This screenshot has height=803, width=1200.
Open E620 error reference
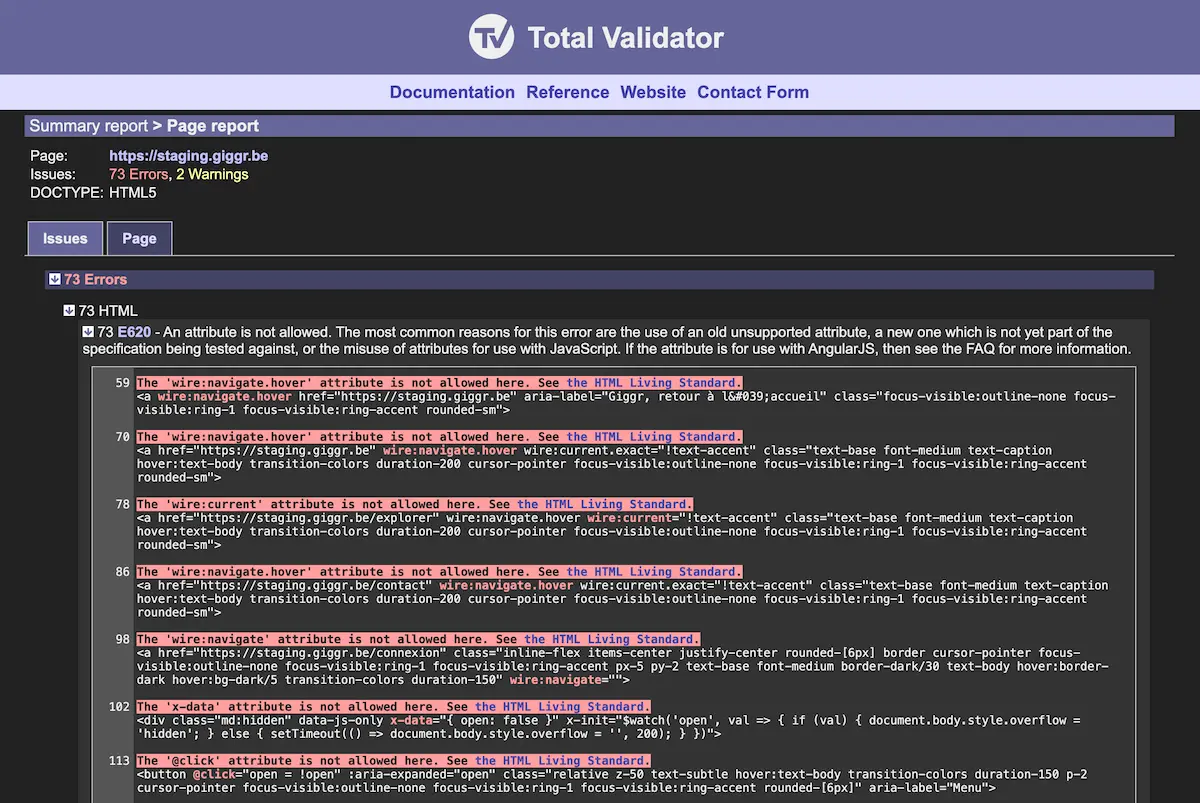132,332
